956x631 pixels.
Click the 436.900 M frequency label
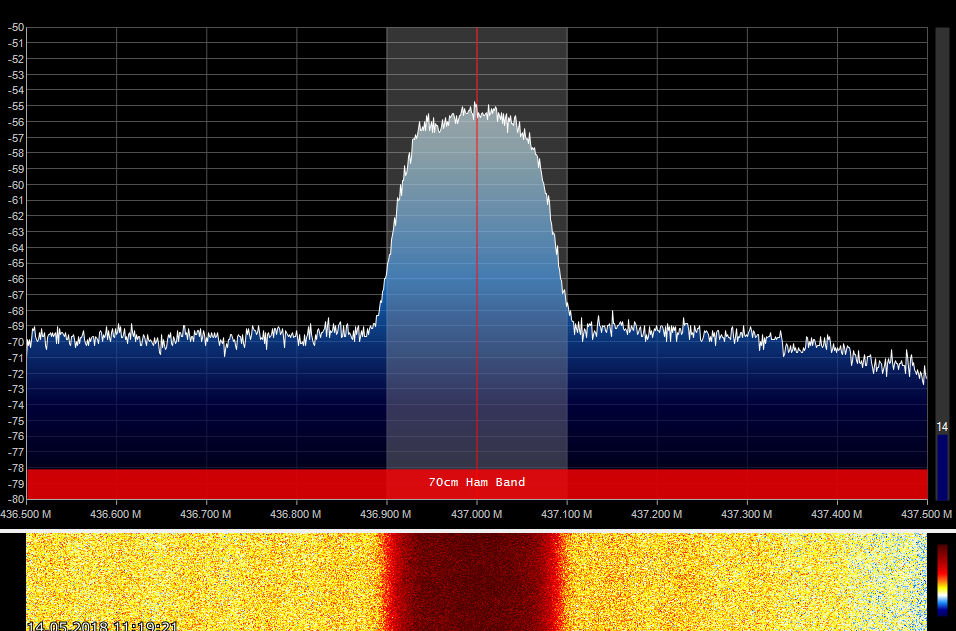(x=387, y=513)
